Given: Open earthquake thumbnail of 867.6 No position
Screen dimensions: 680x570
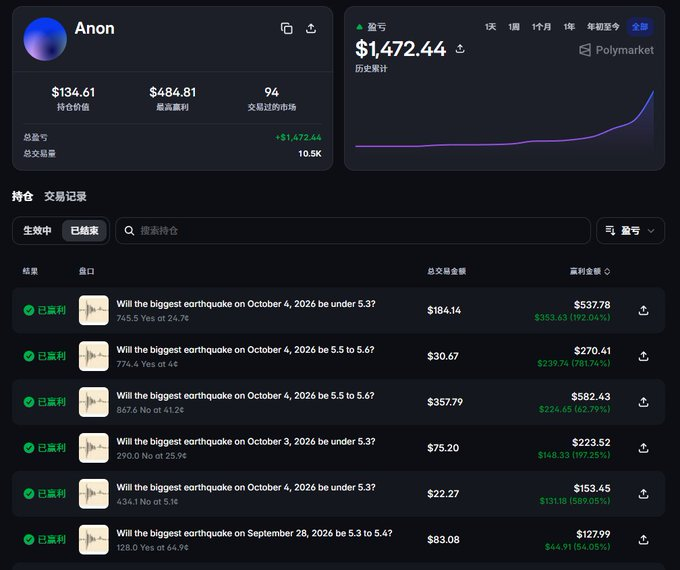Looking at the screenshot, I should point(94,402).
